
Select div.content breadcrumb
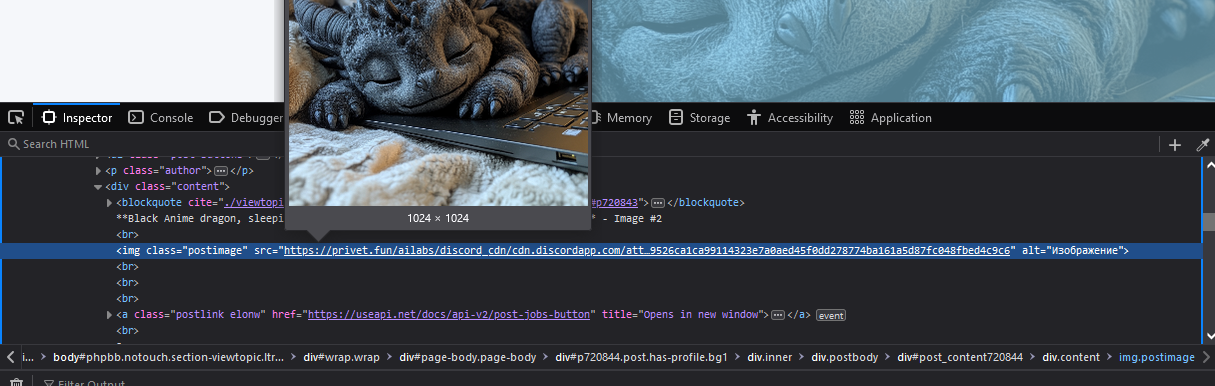click(x=1071, y=357)
